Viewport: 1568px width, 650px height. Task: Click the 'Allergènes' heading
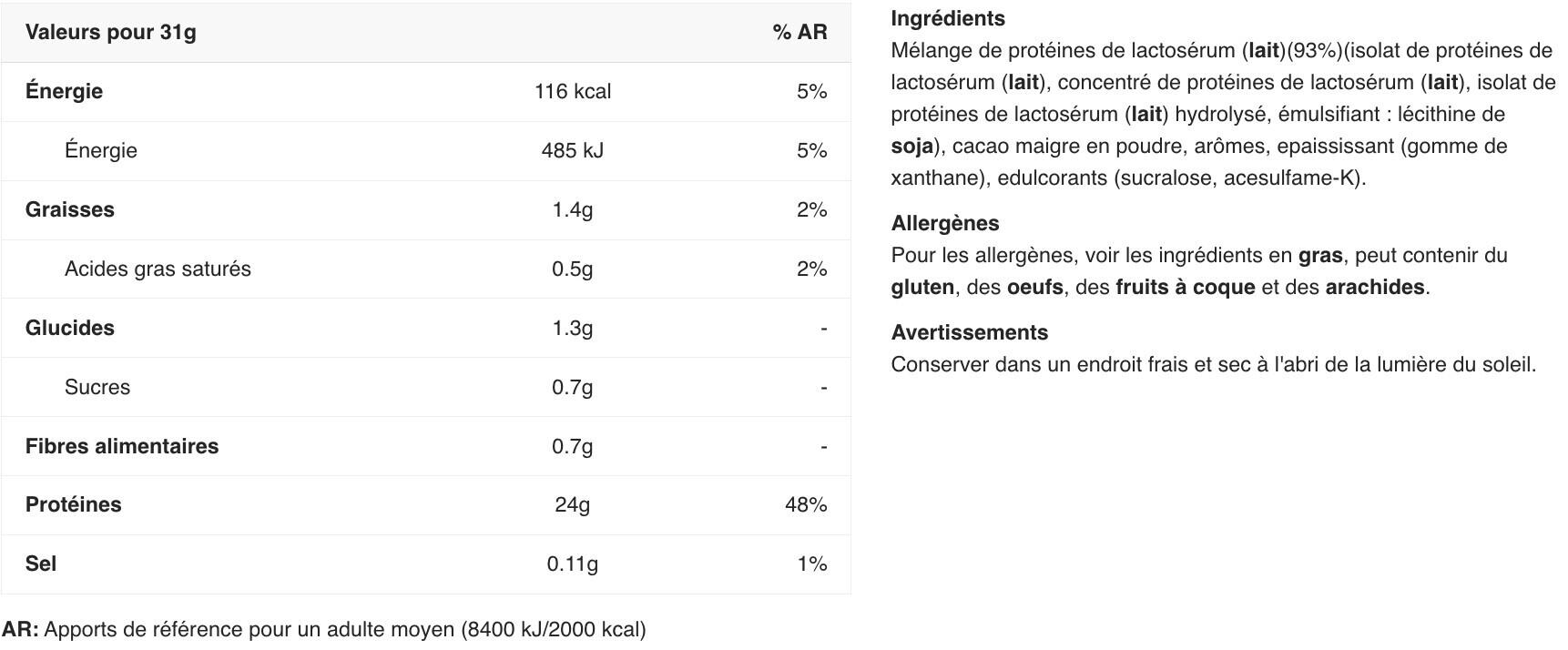pos(945,223)
